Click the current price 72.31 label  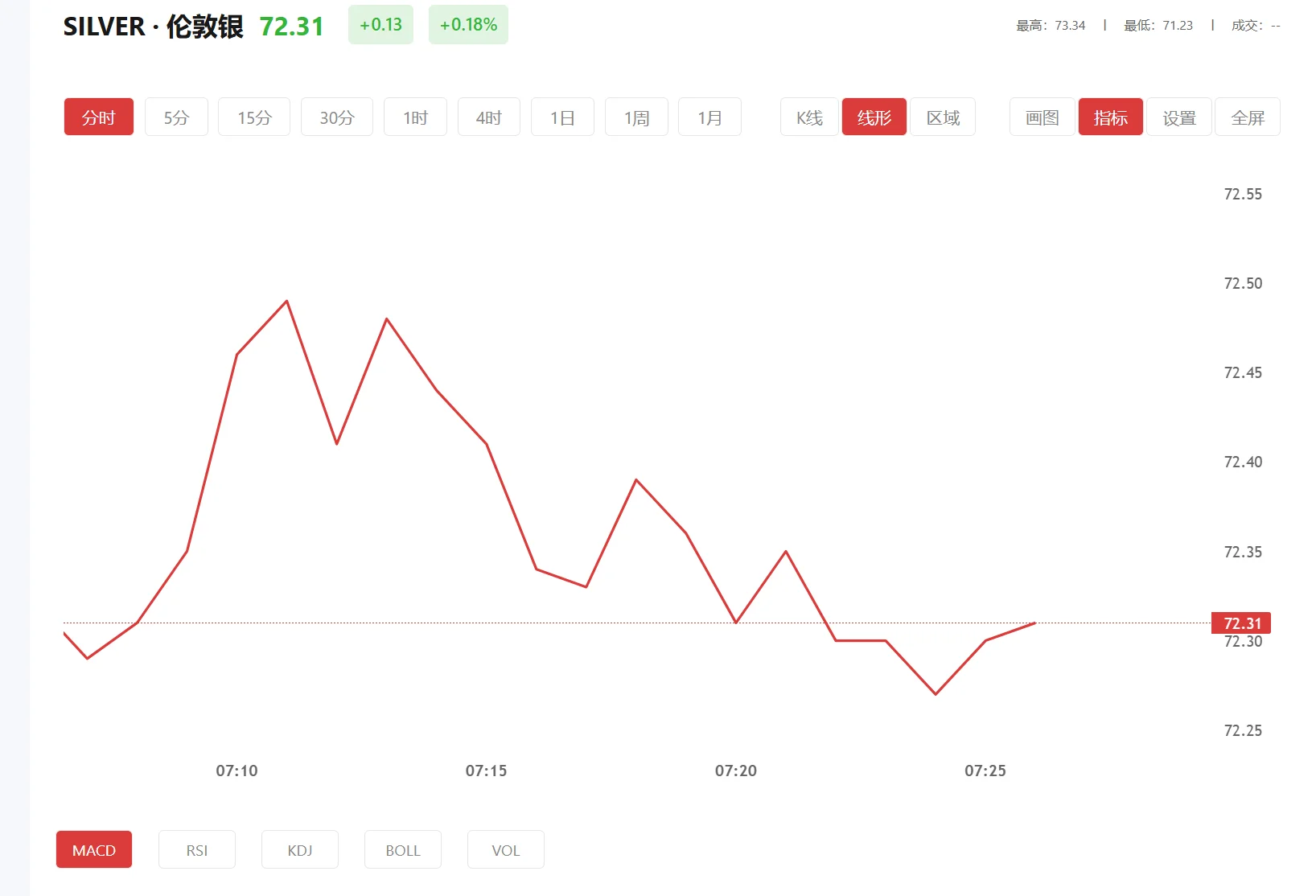(1241, 623)
